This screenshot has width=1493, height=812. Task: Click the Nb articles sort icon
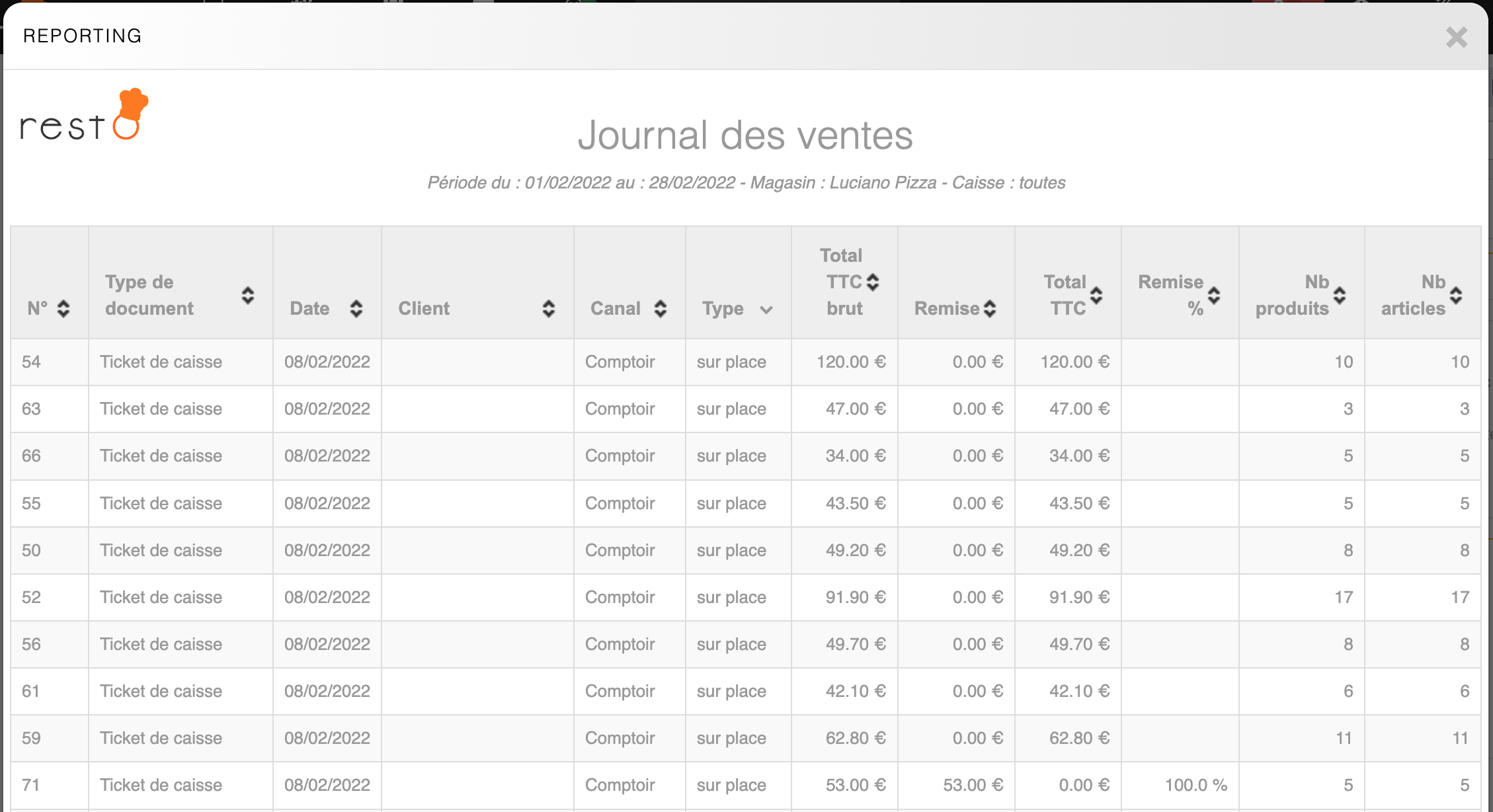[x=1456, y=296]
